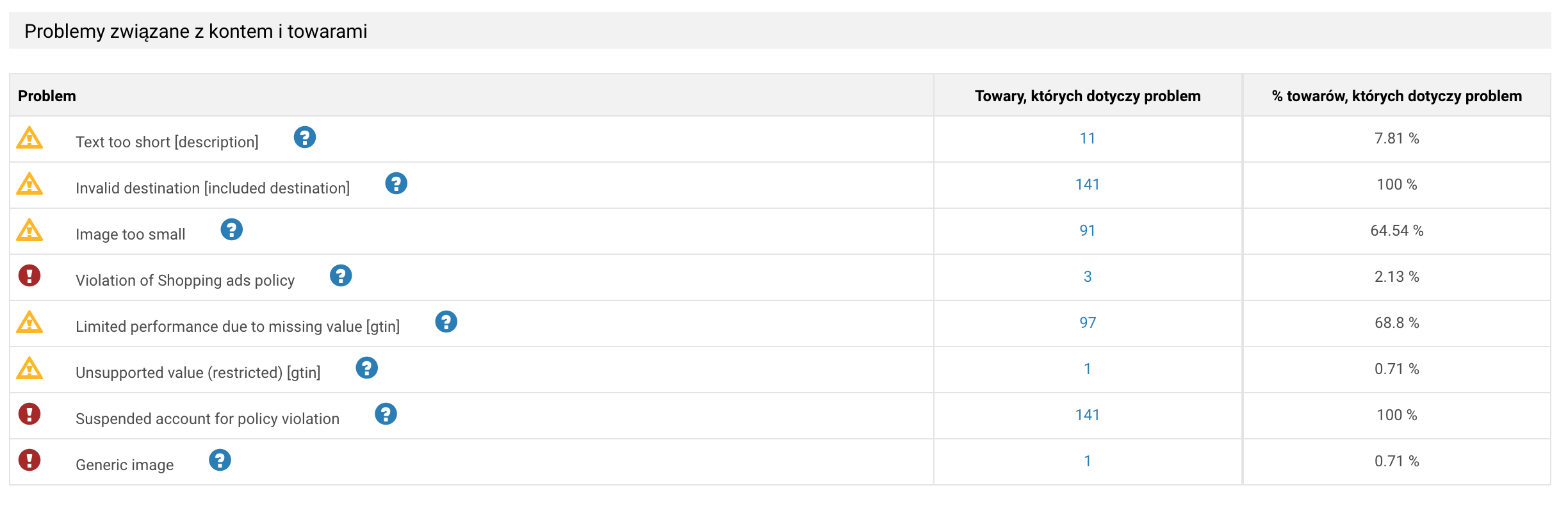Viewport: 1568px width, 506px height.
Task: Click red error icon for Suspended account
Action: coord(29,414)
